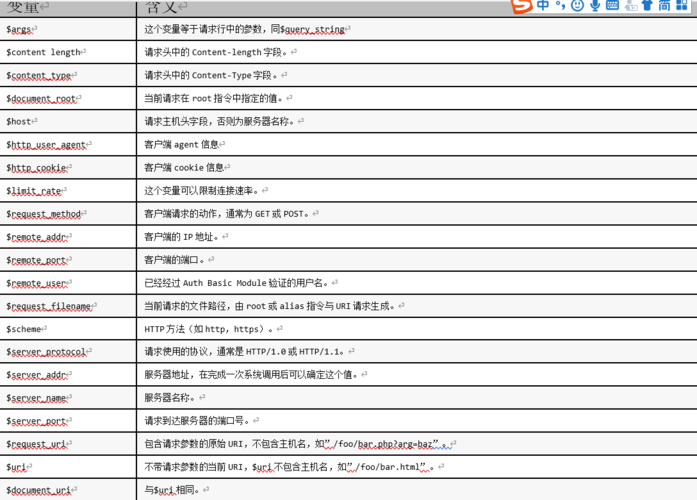The image size is (697, 500).
Task: Click description containing /foo/bar.html
Action: pos(289,467)
